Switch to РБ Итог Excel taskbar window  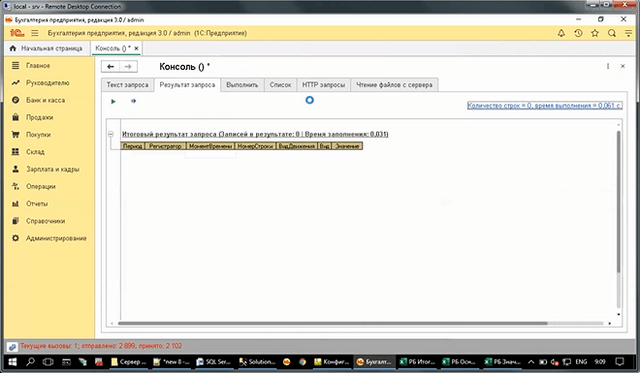click(417, 362)
